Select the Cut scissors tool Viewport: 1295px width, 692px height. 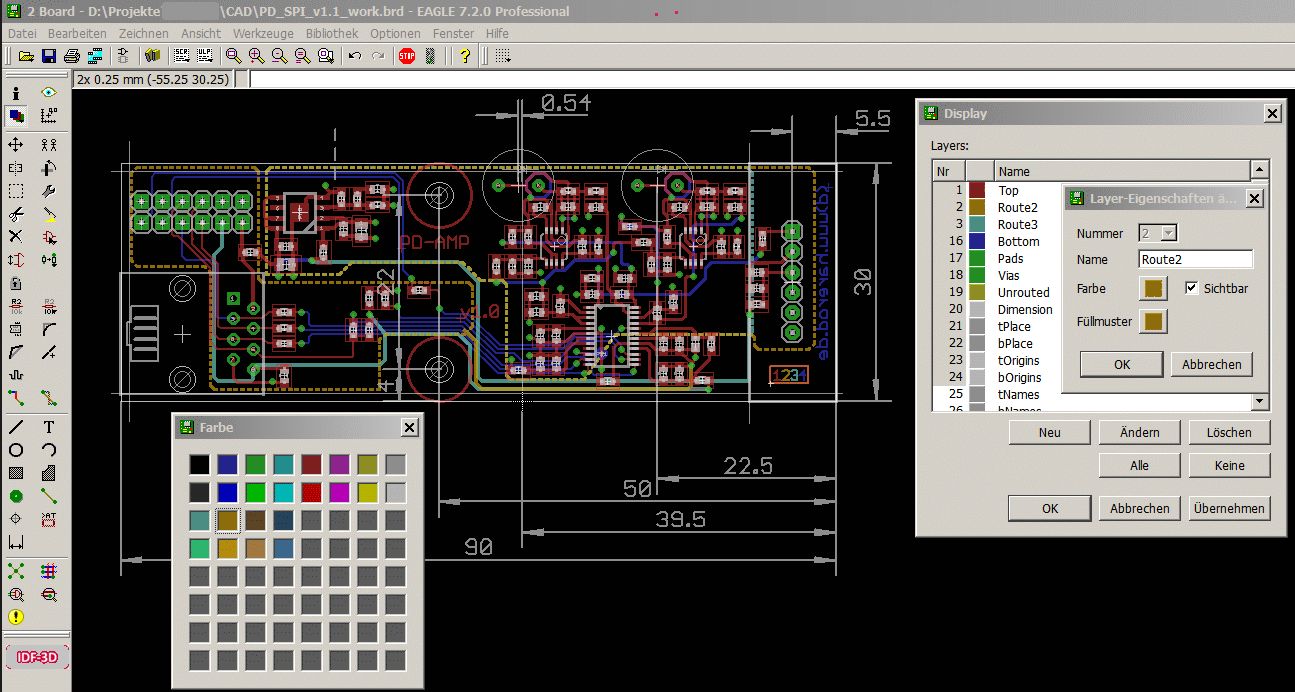pyautogui.click(x=16, y=214)
